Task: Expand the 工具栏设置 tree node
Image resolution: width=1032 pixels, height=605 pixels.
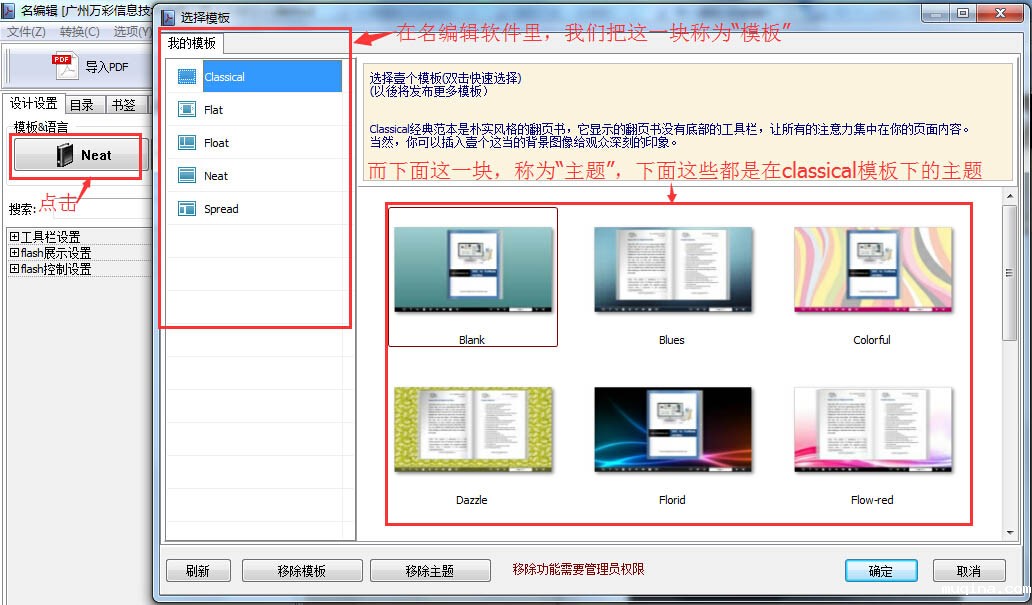Action: point(14,237)
